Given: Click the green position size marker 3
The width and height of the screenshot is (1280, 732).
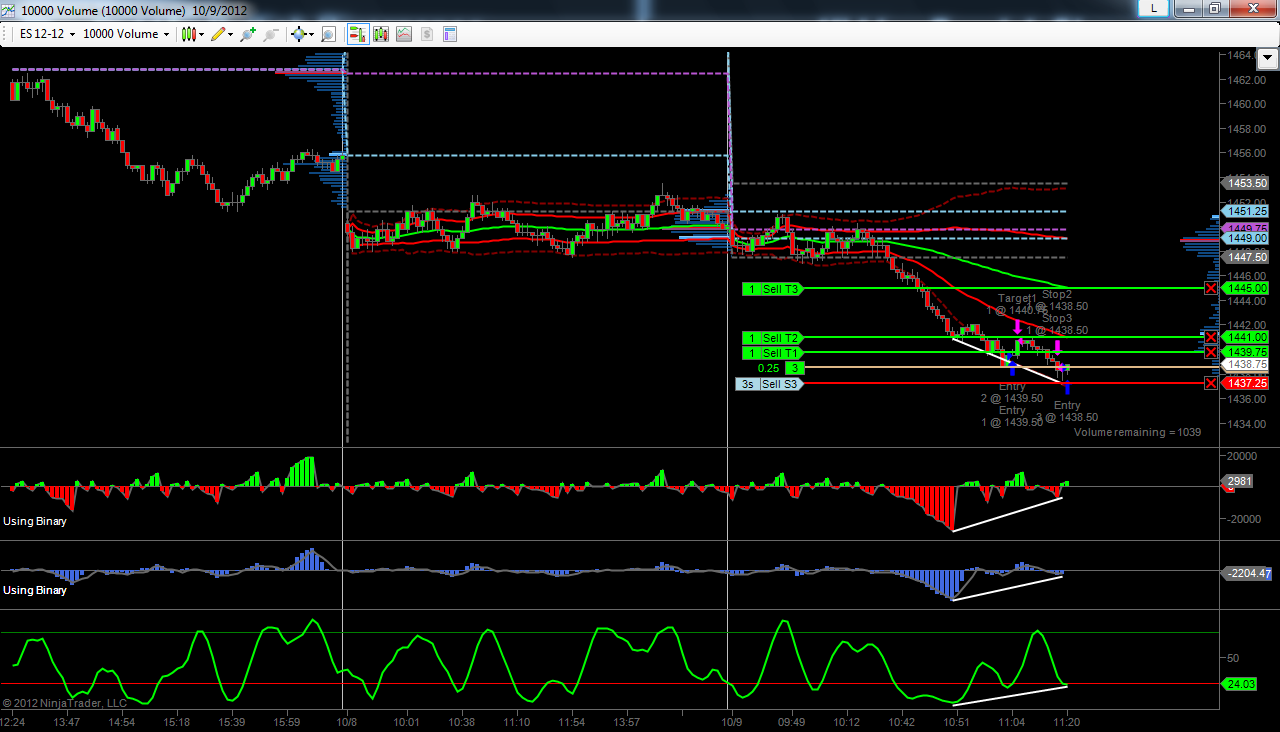Looking at the screenshot, I should tap(794, 368).
